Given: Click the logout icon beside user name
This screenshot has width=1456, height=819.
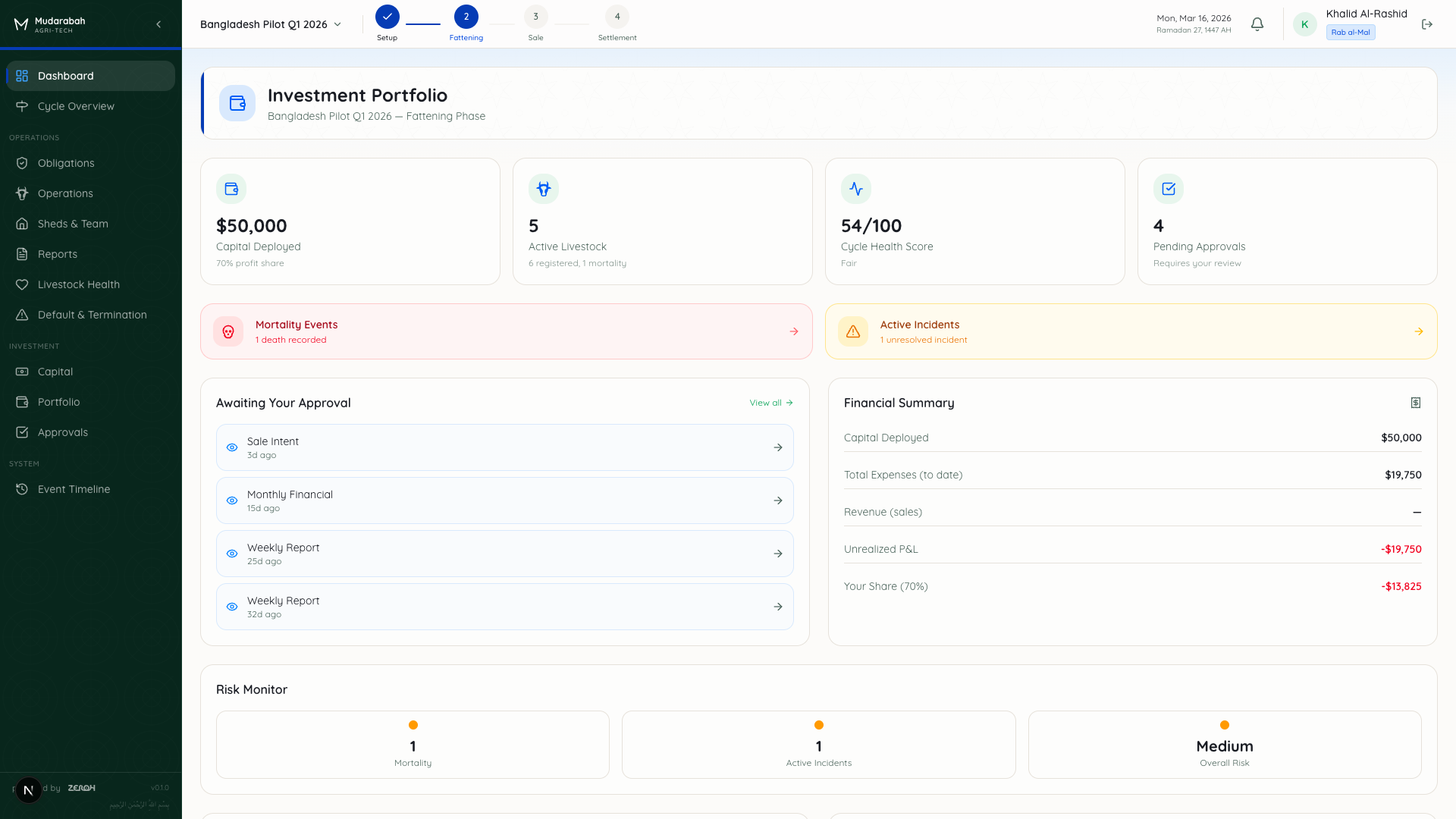Looking at the screenshot, I should pos(1427,24).
